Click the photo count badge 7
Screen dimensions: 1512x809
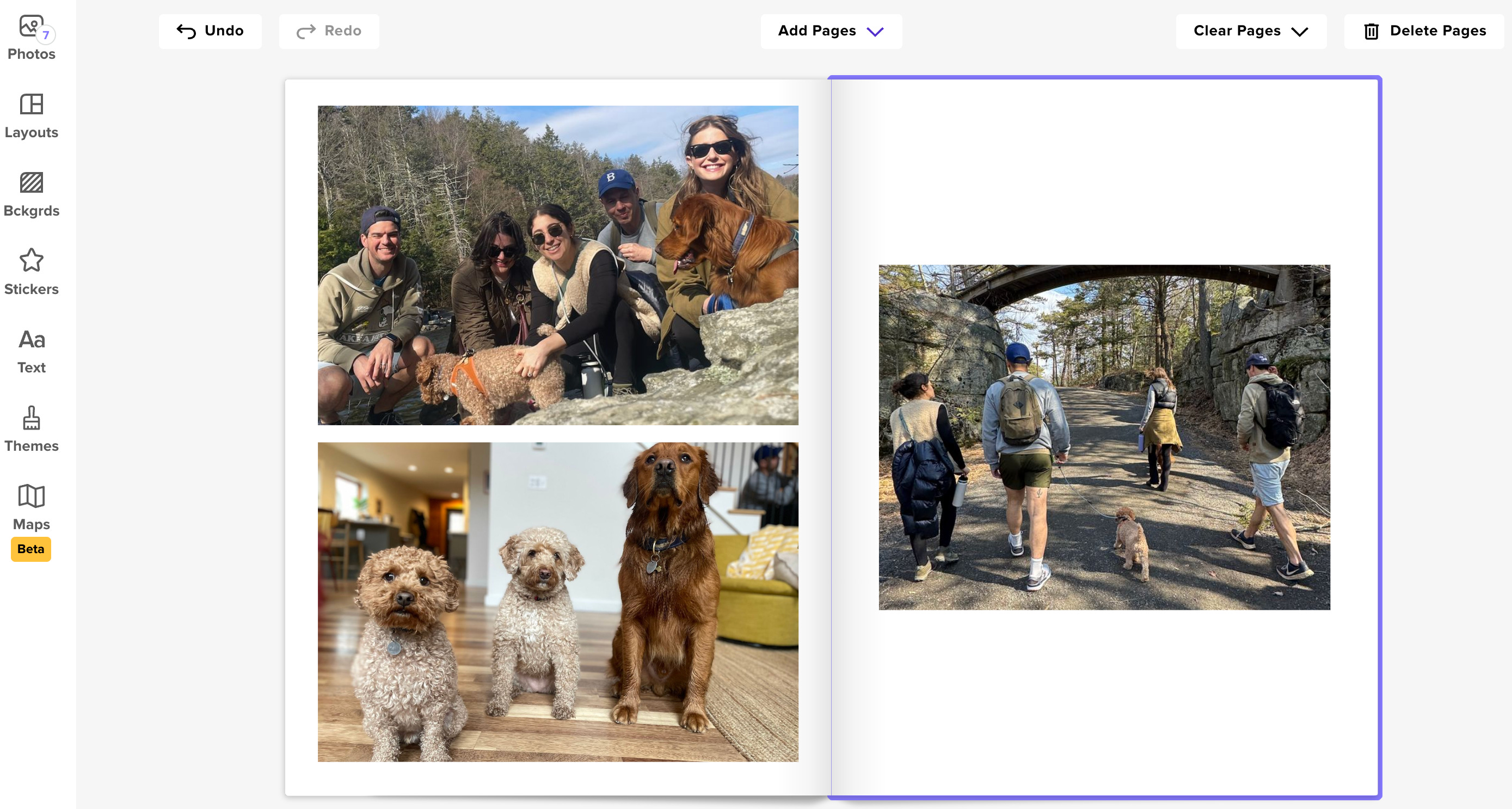click(x=46, y=35)
